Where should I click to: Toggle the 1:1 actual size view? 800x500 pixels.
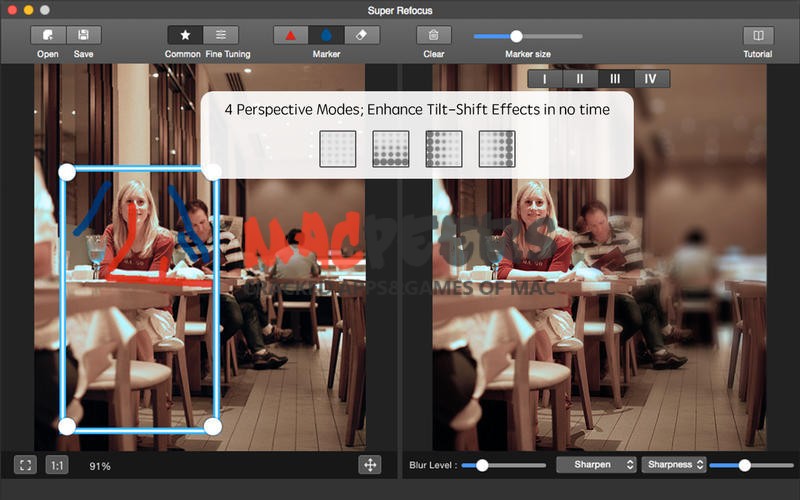tap(57, 465)
